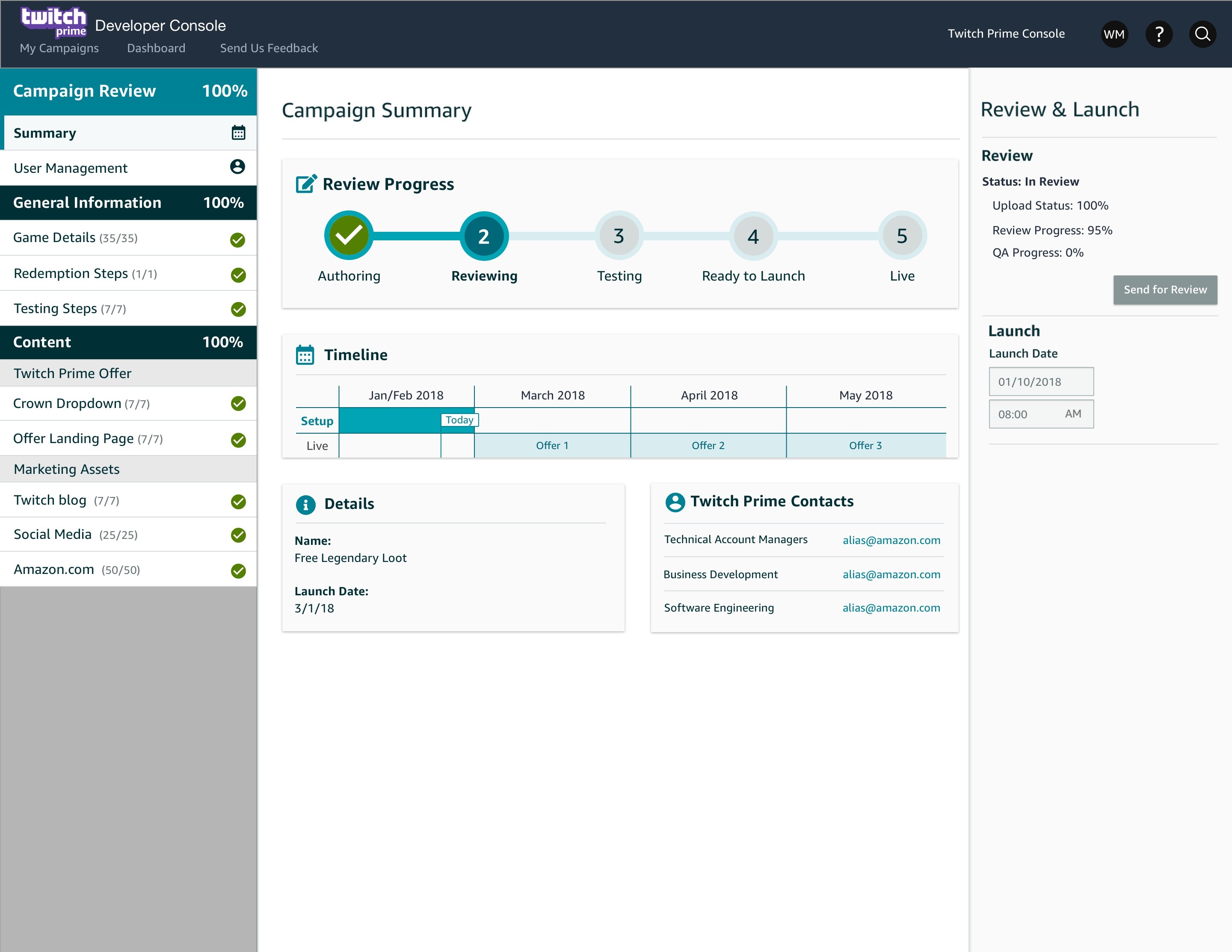Image resolution: width=1232 pixels, height=952 pixels.
Task: Click the calendar icon beside Timeline
Action: 305,355
